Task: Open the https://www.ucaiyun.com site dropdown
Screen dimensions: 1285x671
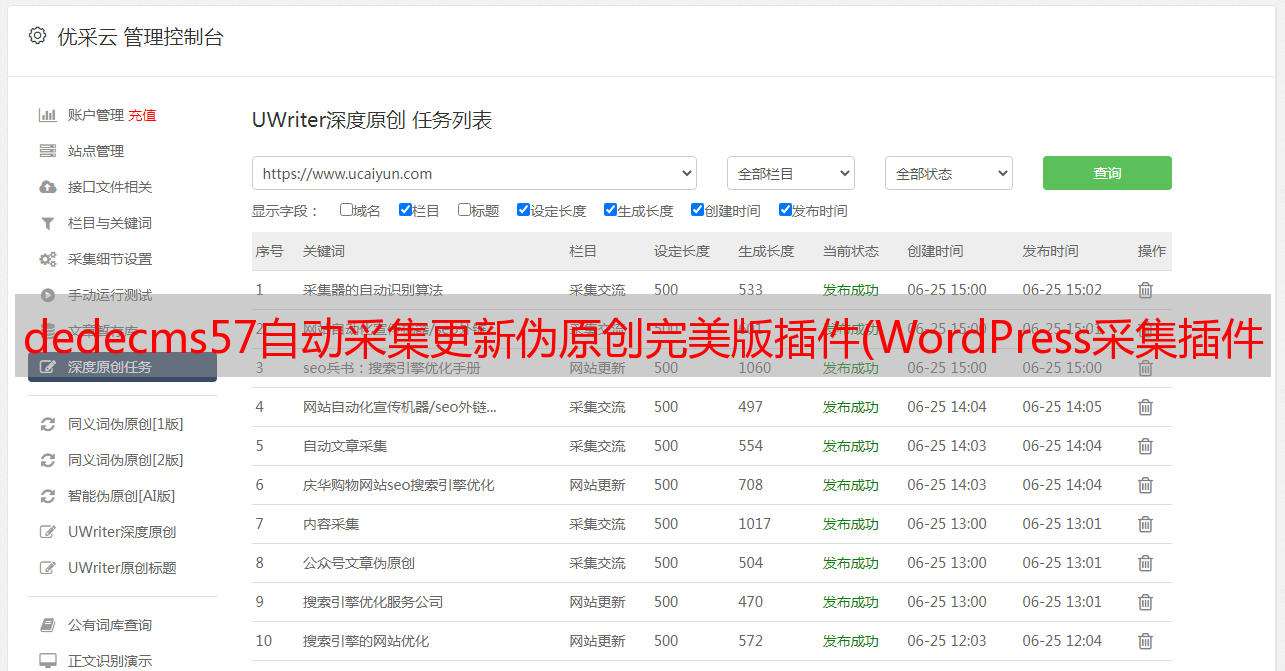Action: [474, 173]
